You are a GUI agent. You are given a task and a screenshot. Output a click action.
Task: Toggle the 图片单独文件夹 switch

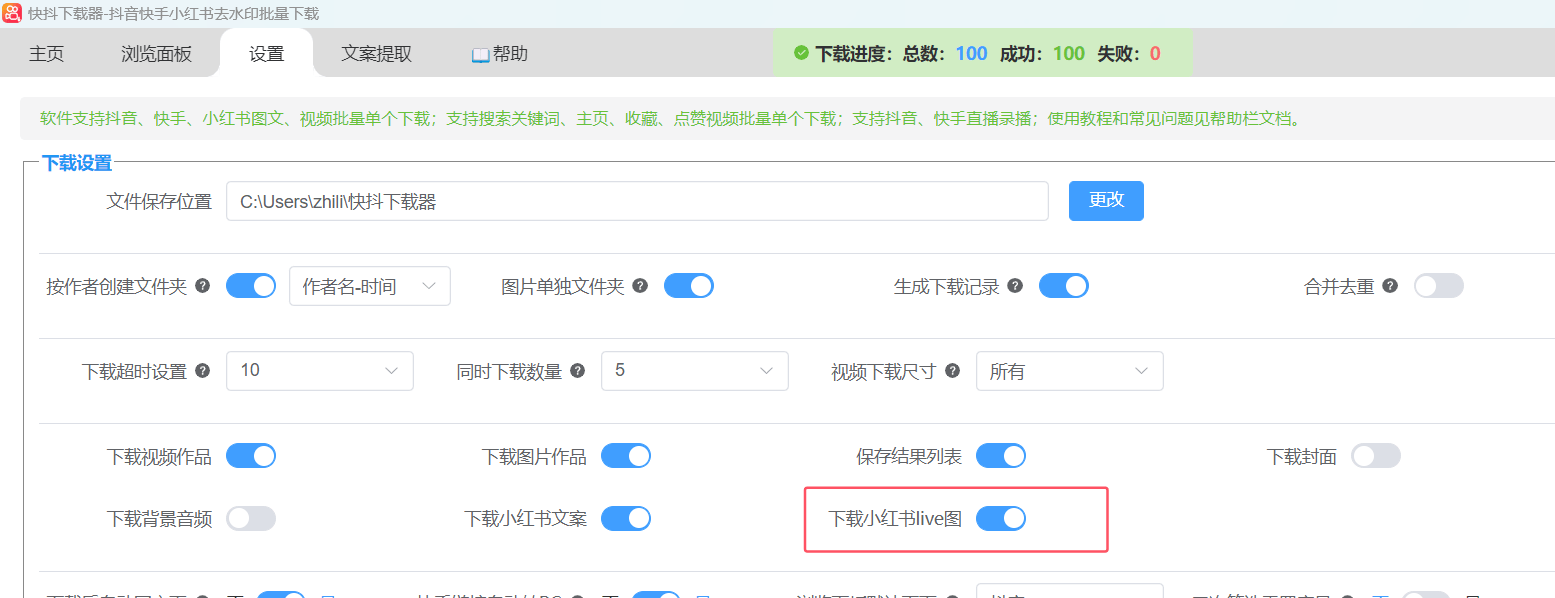coord(689,286)
